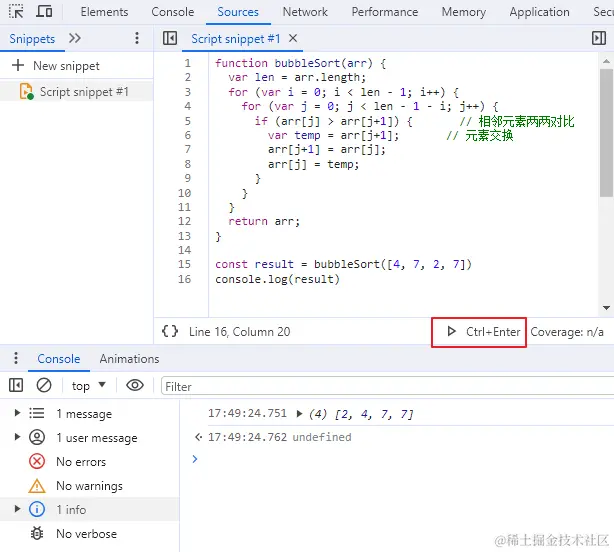The height and width of the screenshot is (552, 614).
Task: Hide the navigator sidebar using toggle icon
Action: pyautogui.click(x=170, y=38)
